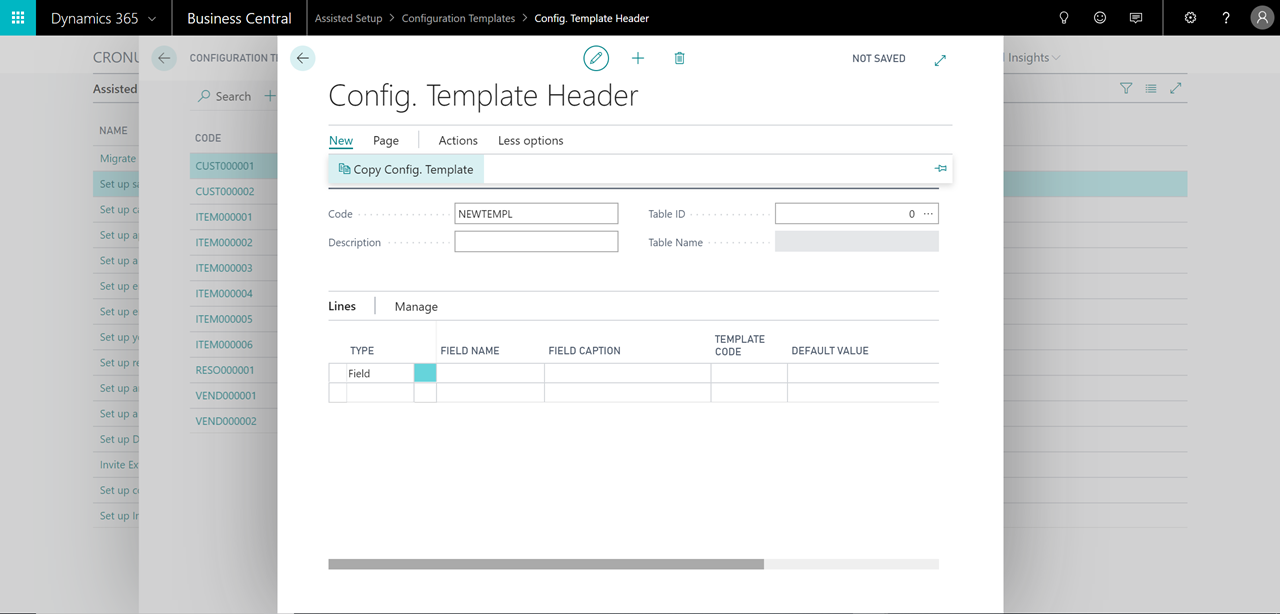Open the Dynamics 365 app launcher waffle
1280x614 pixels.
tap(17, 17)
